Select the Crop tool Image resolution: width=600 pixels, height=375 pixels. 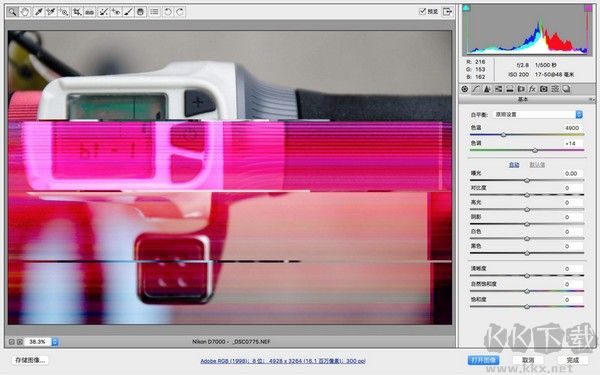click(77, 12)
